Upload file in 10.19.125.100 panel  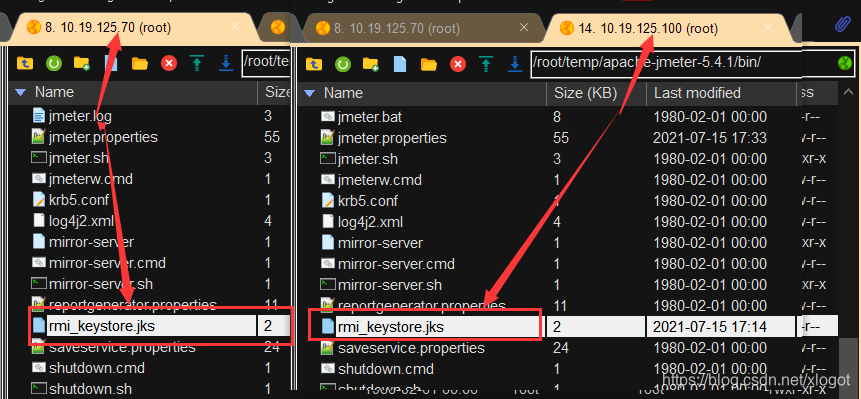click(486, 64)
